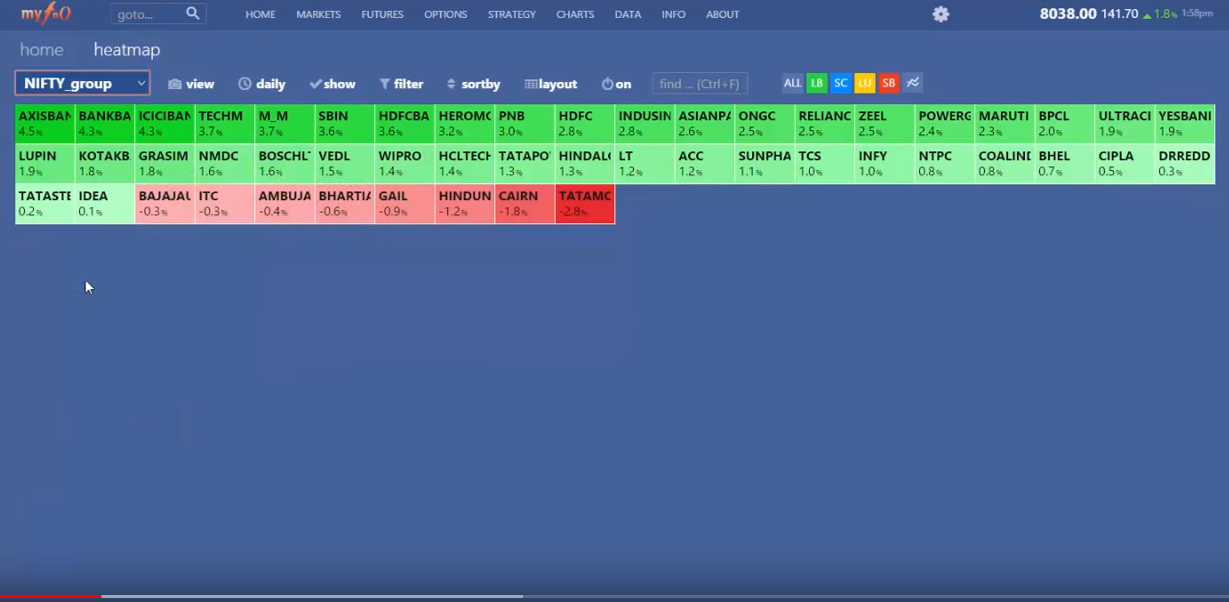Click the MARUTI 2.3% tile
Viewport: 1229px width, 602px height.
[1005, 124]
